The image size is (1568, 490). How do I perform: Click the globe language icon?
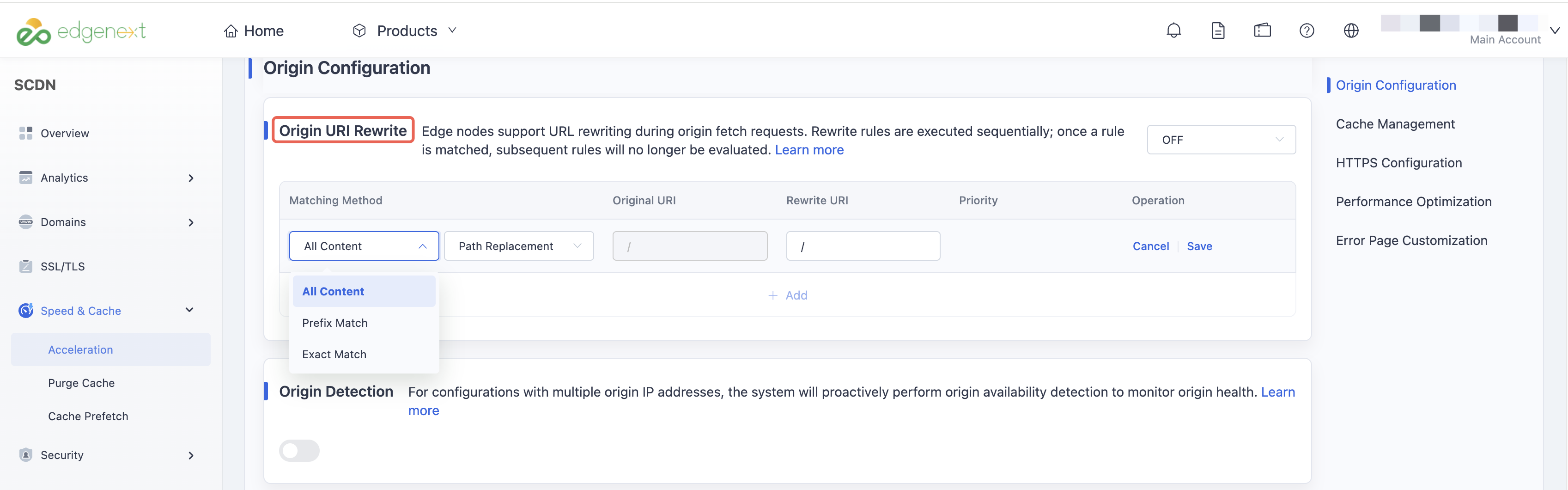pyautogui.click(x=1351, y=31)
